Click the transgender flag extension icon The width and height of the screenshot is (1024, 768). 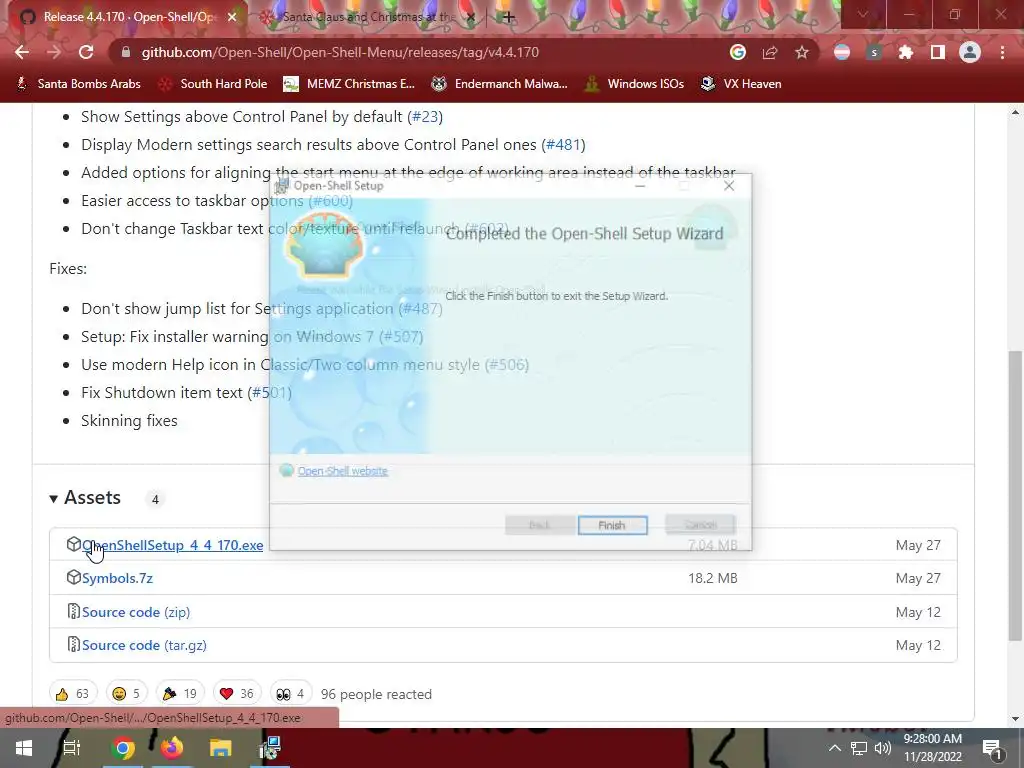click(842, 52)
